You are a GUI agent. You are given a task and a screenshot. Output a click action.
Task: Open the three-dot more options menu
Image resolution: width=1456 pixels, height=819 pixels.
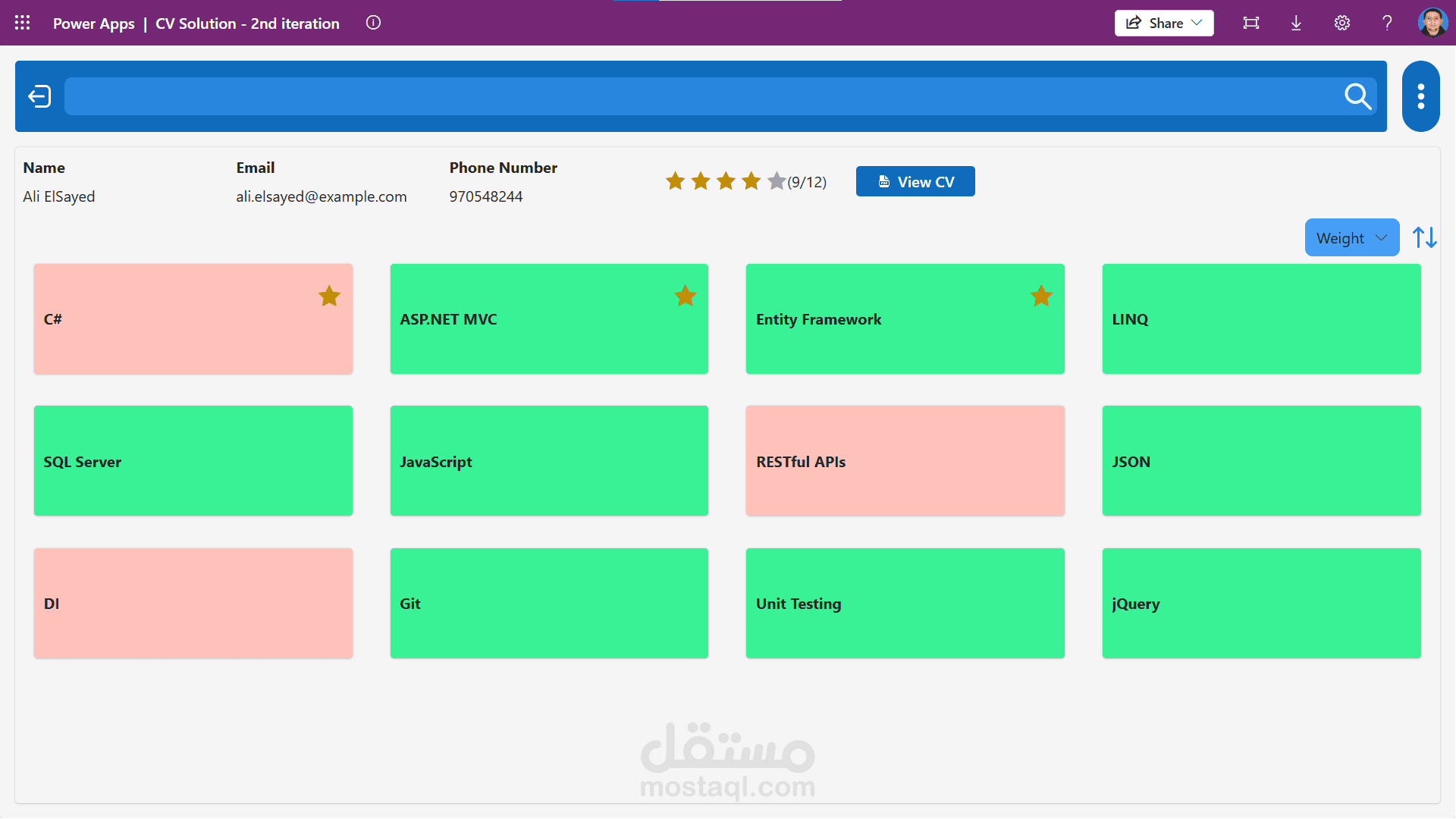click(1420, 96)
